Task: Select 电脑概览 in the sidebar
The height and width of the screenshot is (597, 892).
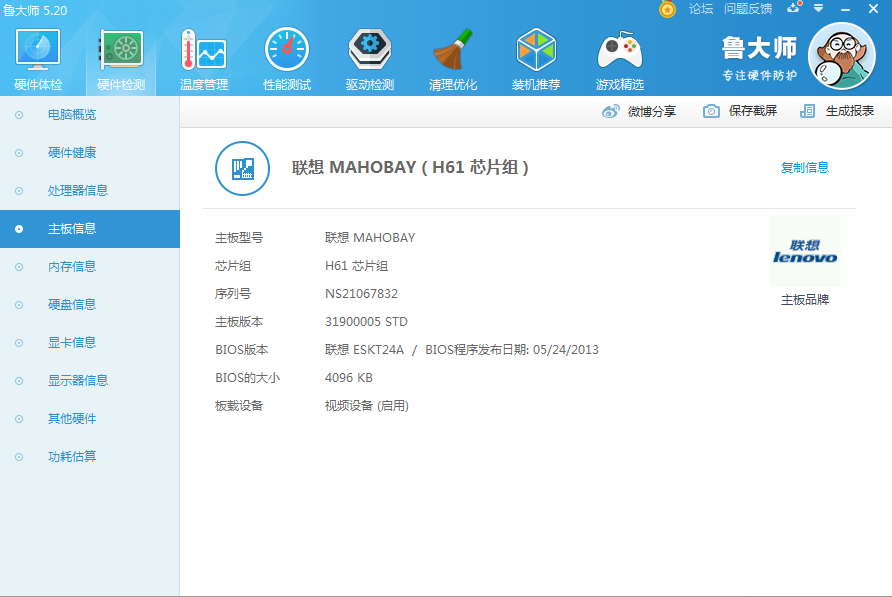Action: click(89, 115)
